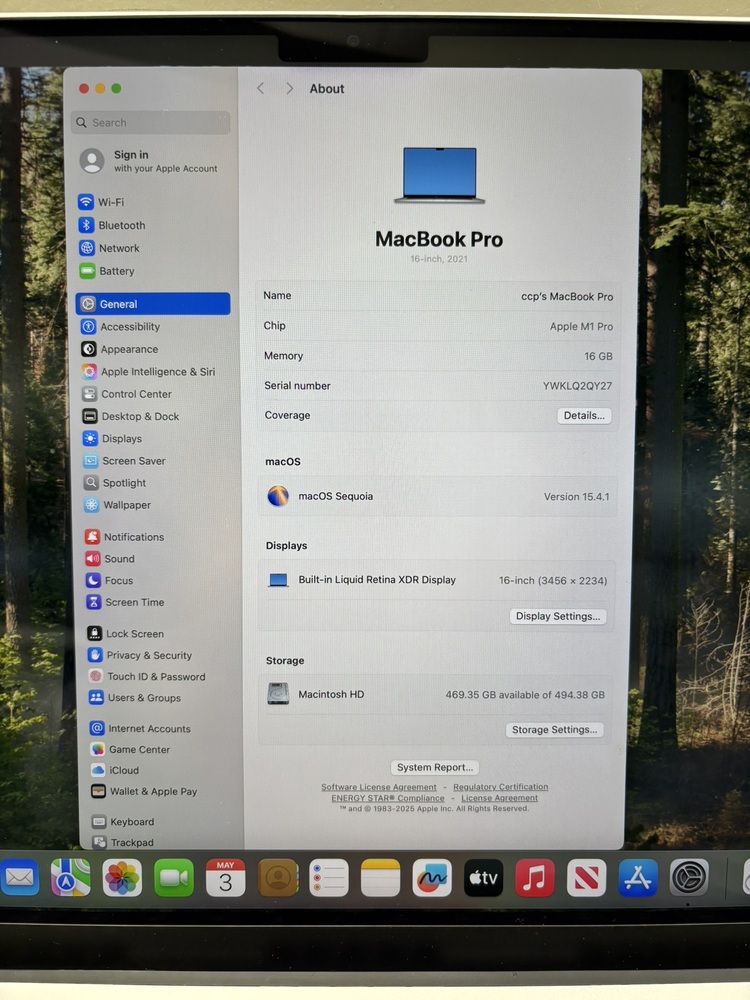This screenshot has width=750, height=1000.
Task: Open the Regulatory Certification link
Action: point(501,787)
